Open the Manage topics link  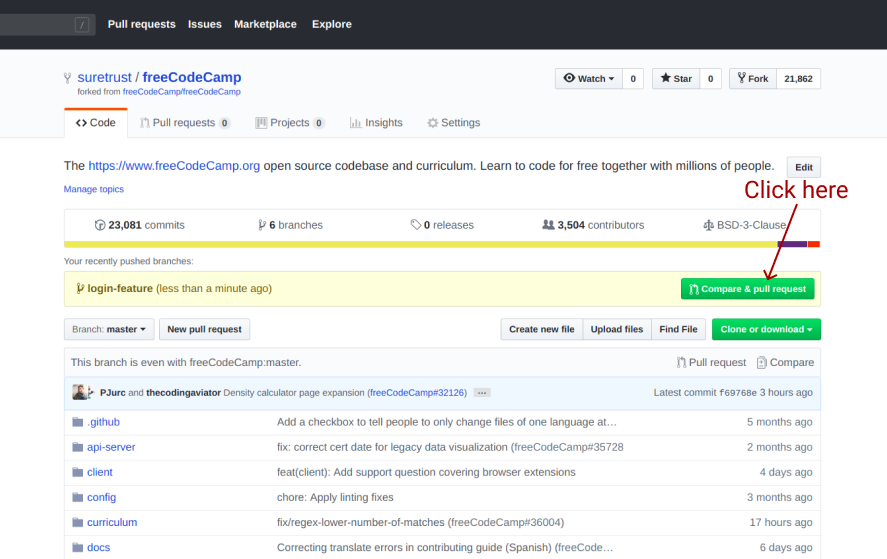[x=93, y=189]
